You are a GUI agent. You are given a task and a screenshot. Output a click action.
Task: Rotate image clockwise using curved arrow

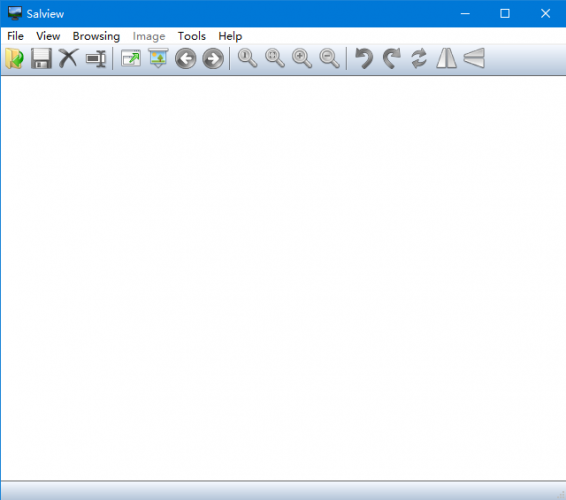(392, 58)
